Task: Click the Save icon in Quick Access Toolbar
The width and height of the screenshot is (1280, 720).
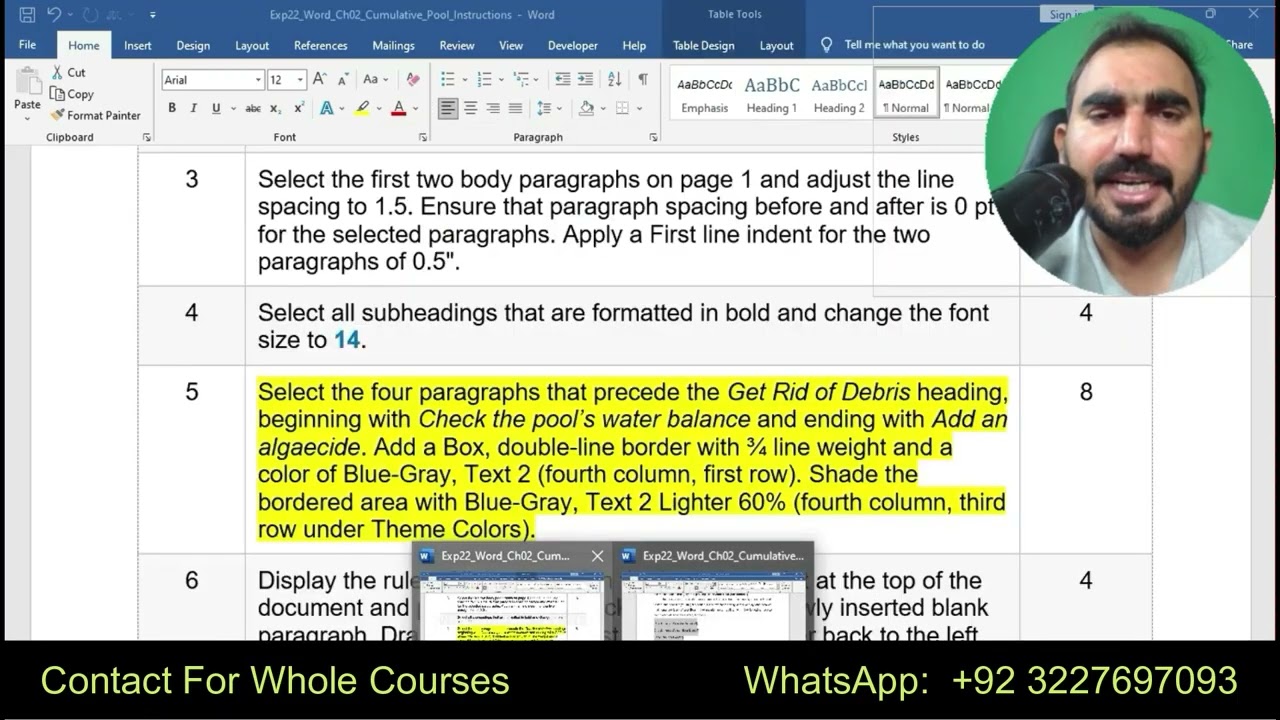Action: pos(27,15)
